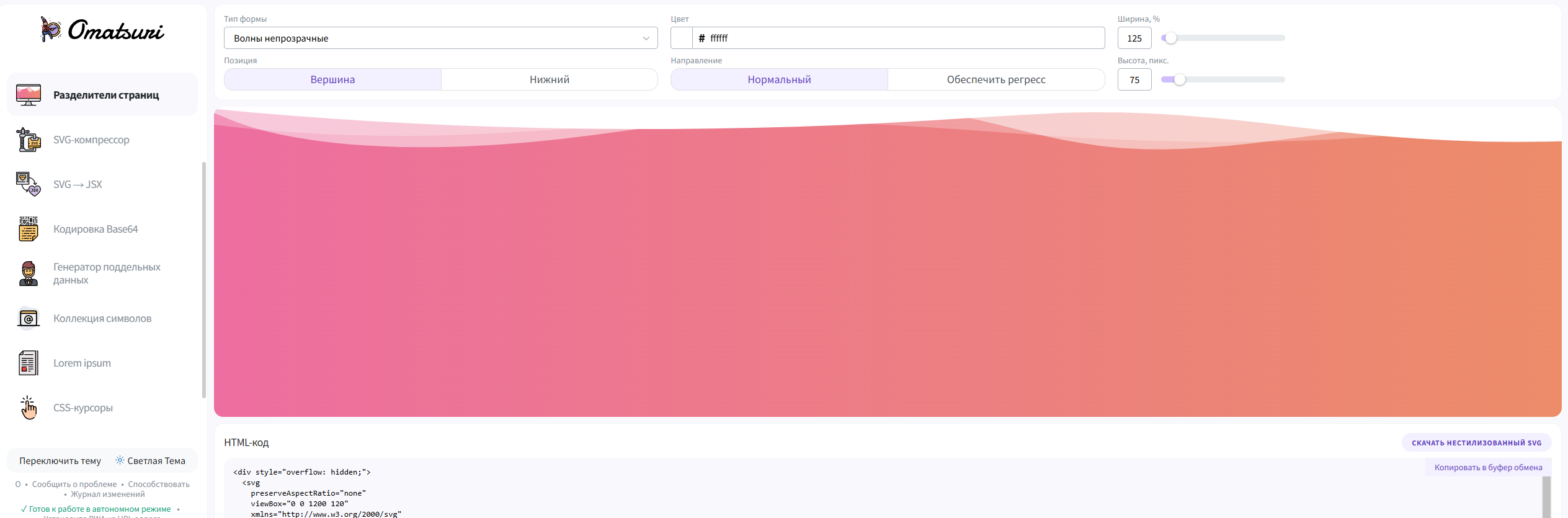Click the CSS cursors hand icon

coord(29,408)
